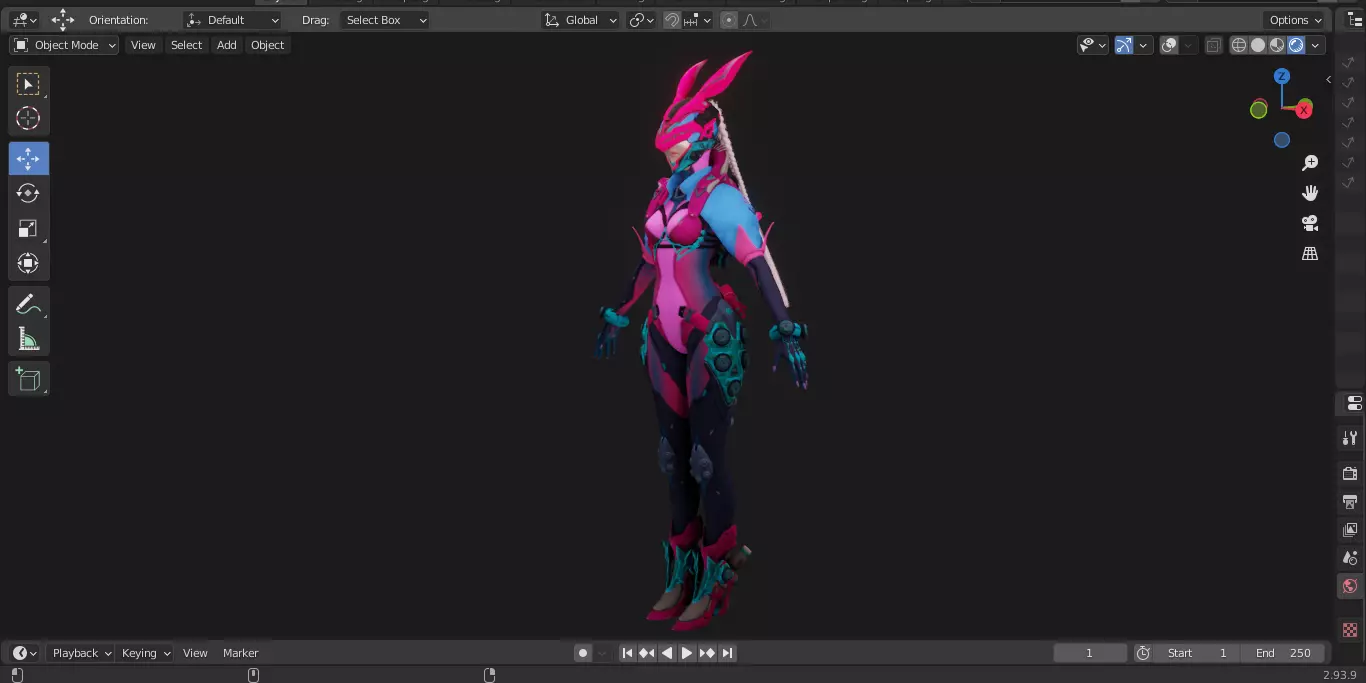
Task: Open the Texture properties tab
Action: click(1350, 630)
